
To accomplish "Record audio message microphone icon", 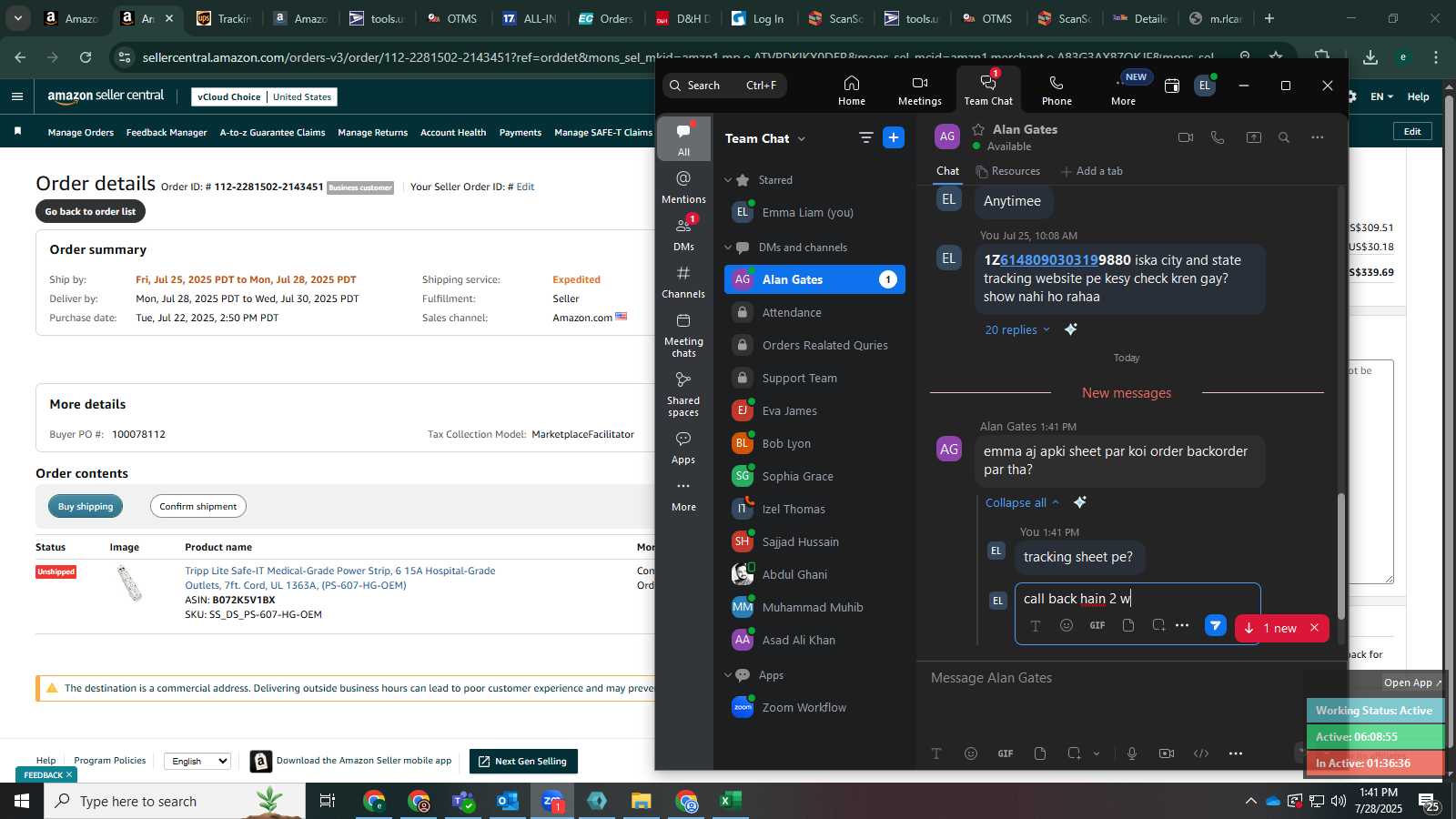I will click(x=1132, y=753).
